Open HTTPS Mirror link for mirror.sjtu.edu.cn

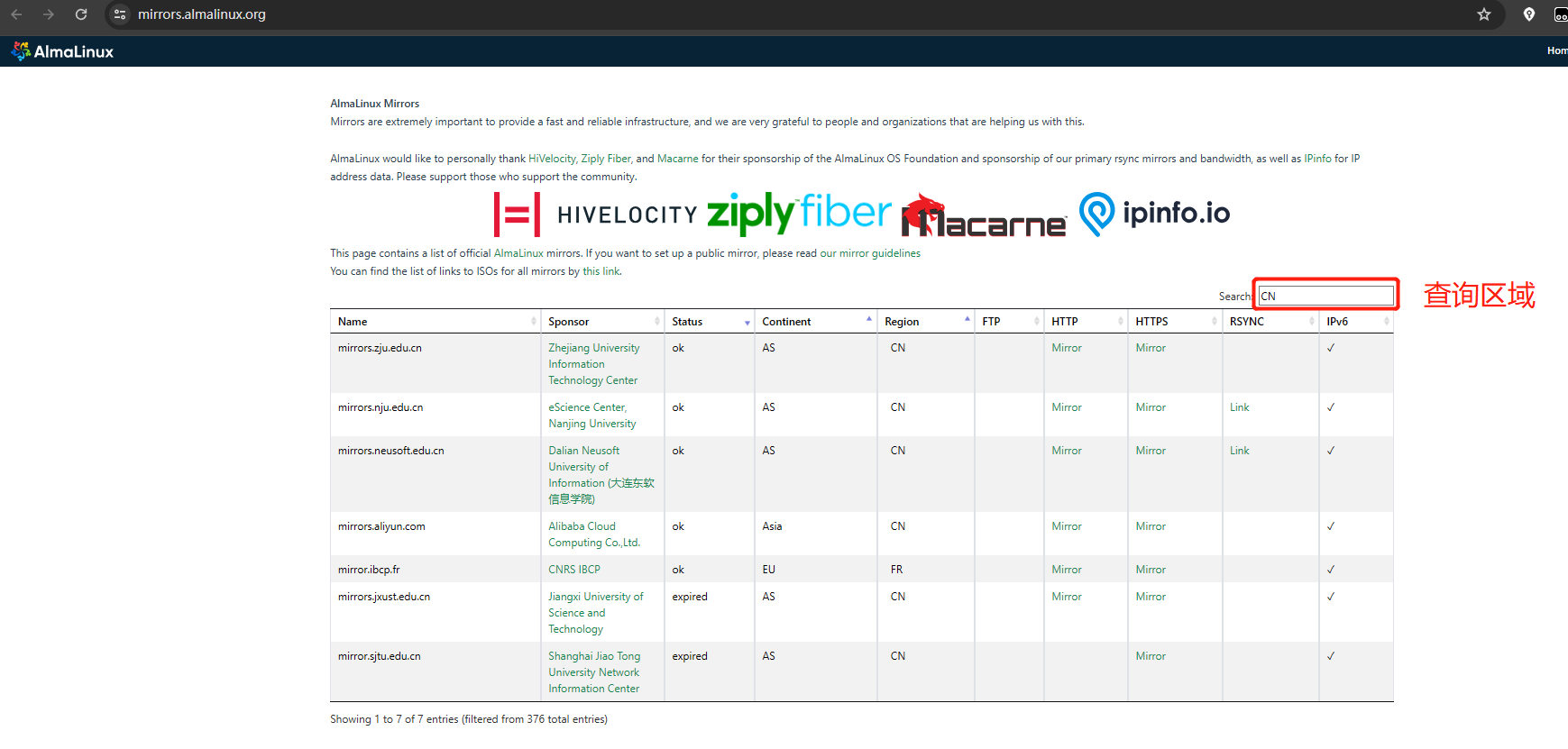point(1151,656)
